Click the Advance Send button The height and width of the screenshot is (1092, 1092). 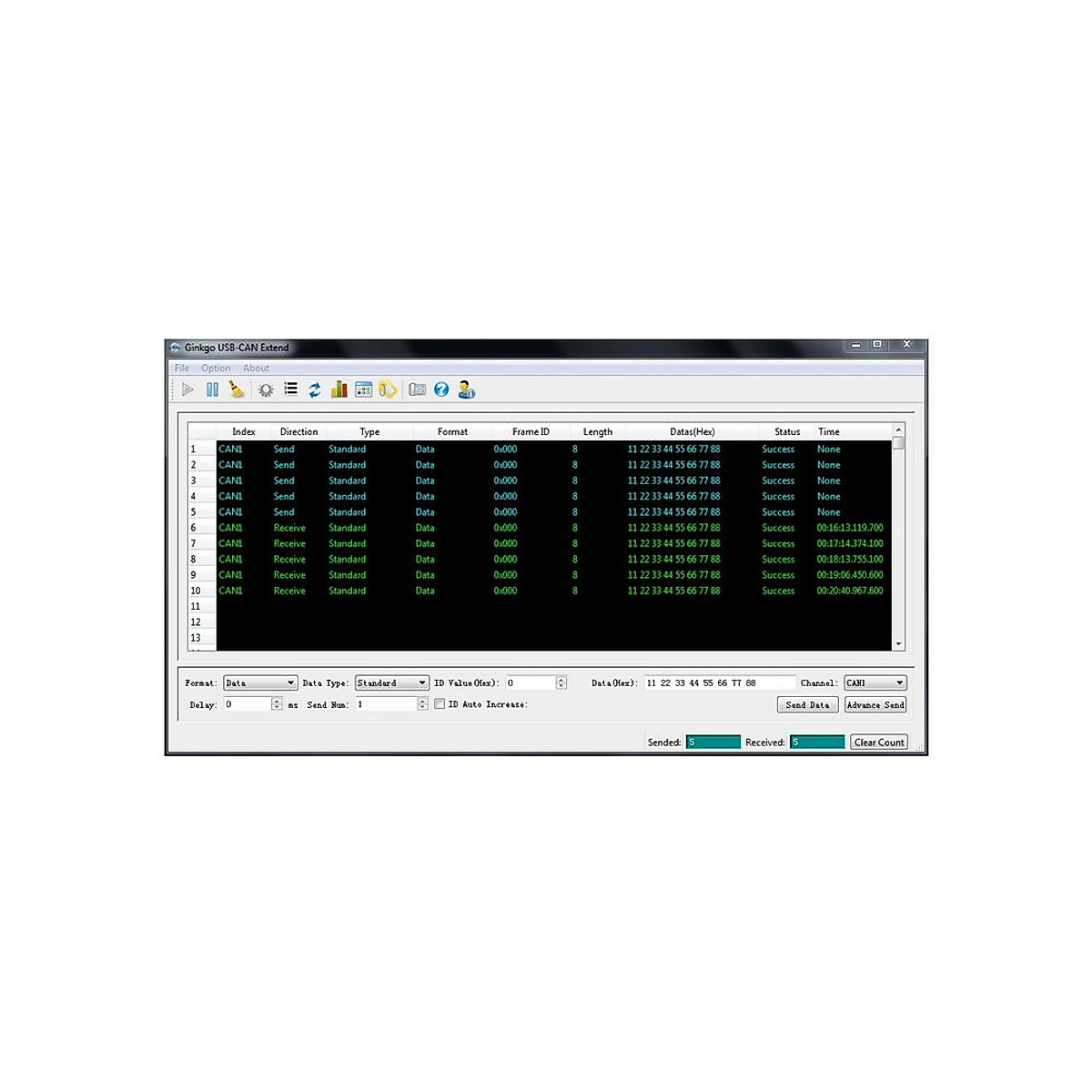point(875,705)
